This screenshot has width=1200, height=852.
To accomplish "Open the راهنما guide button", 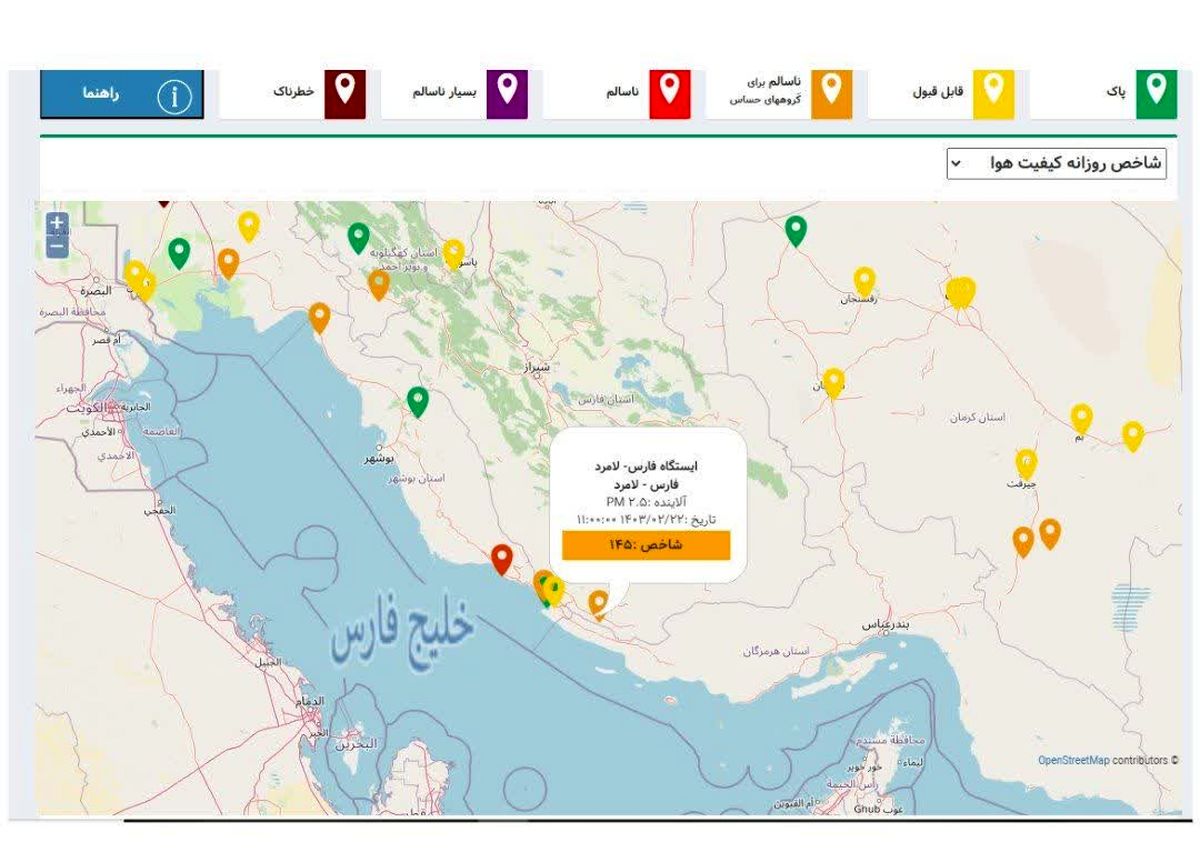I will click(x=122, y=94).
